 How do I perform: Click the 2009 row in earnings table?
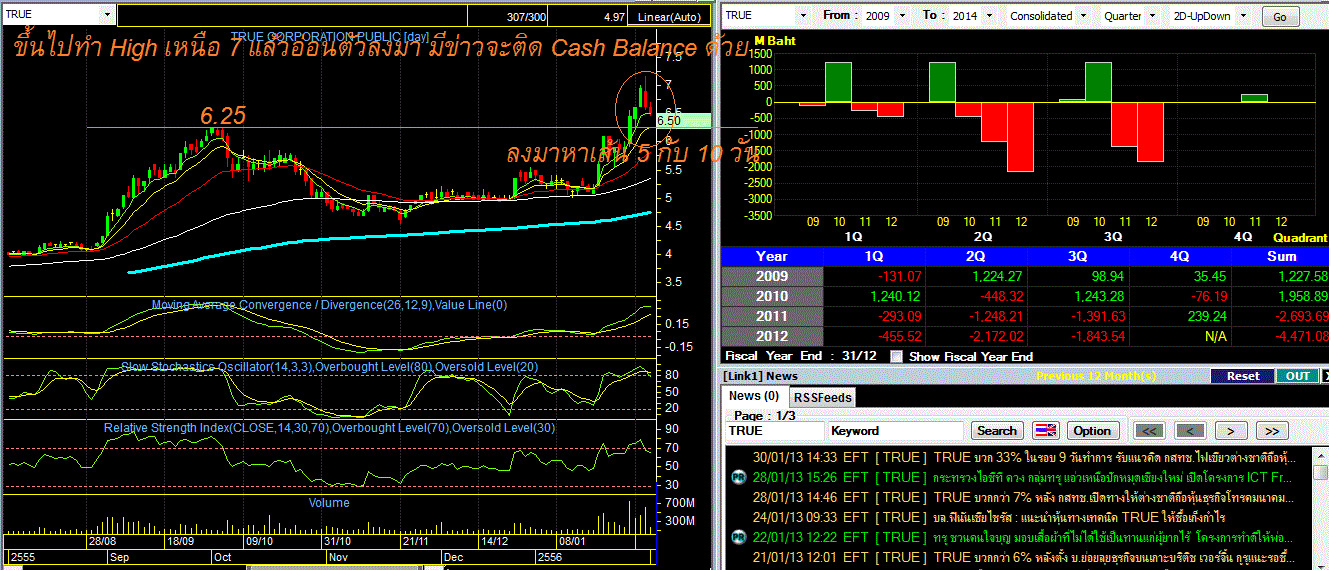coord(1025,276)
